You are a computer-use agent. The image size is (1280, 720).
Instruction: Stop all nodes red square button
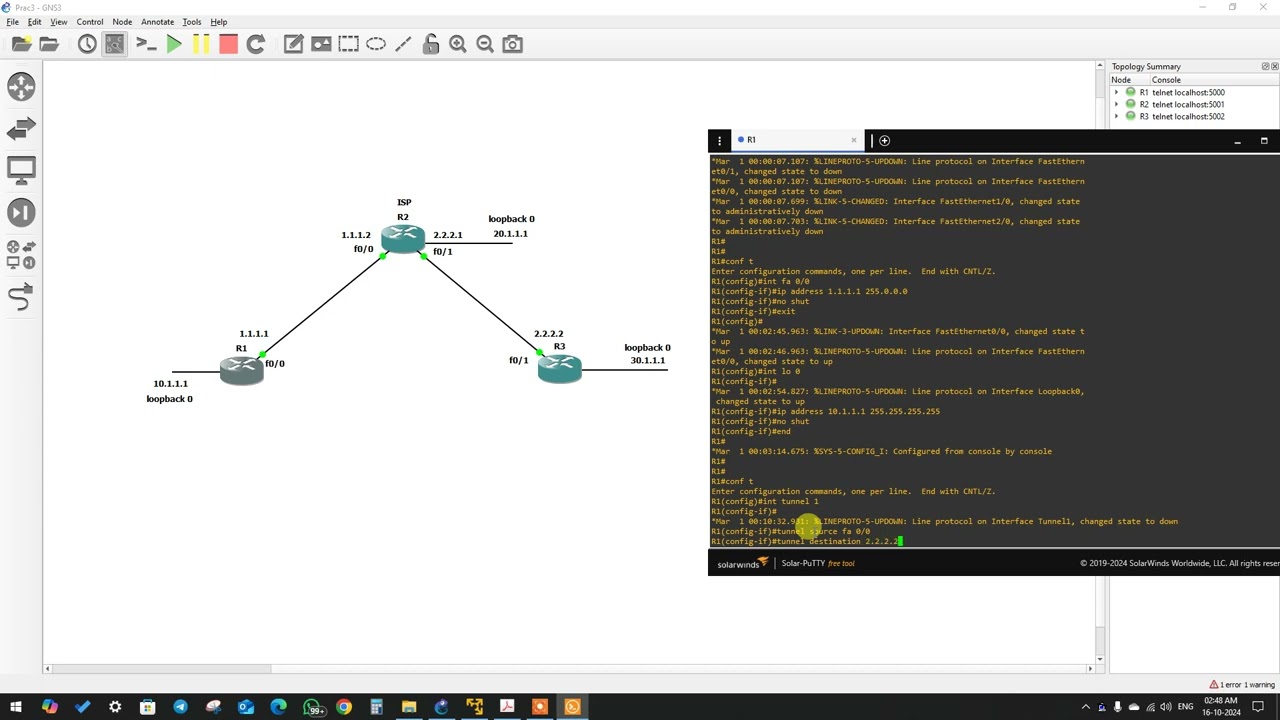(x=228, y=44)
